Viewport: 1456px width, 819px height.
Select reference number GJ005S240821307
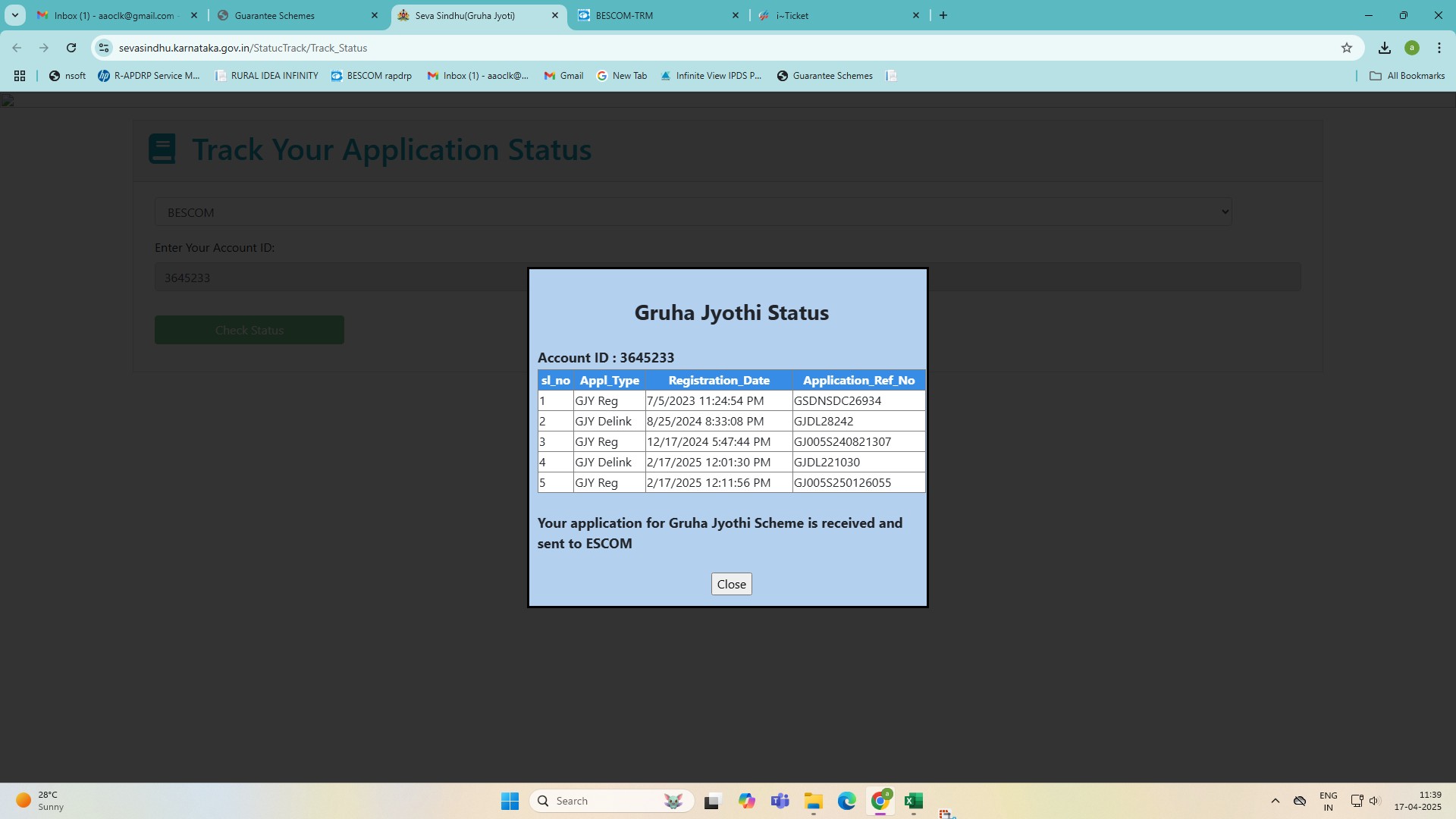point(843,441)
